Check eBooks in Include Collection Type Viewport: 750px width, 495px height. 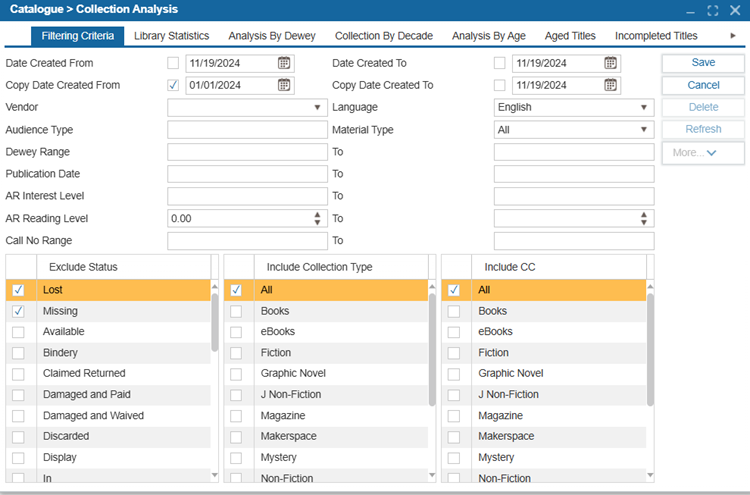(236, 332)
